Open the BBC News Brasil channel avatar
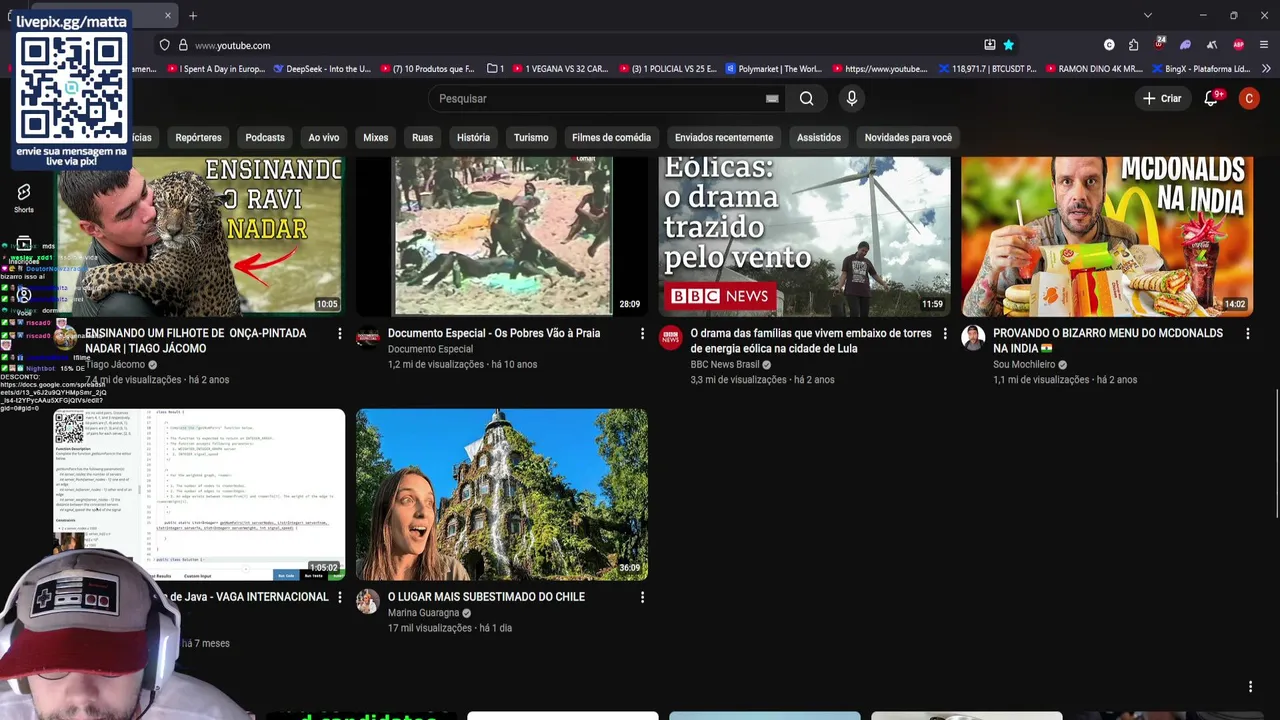The image size is (1280, 720). click(670, 338)
